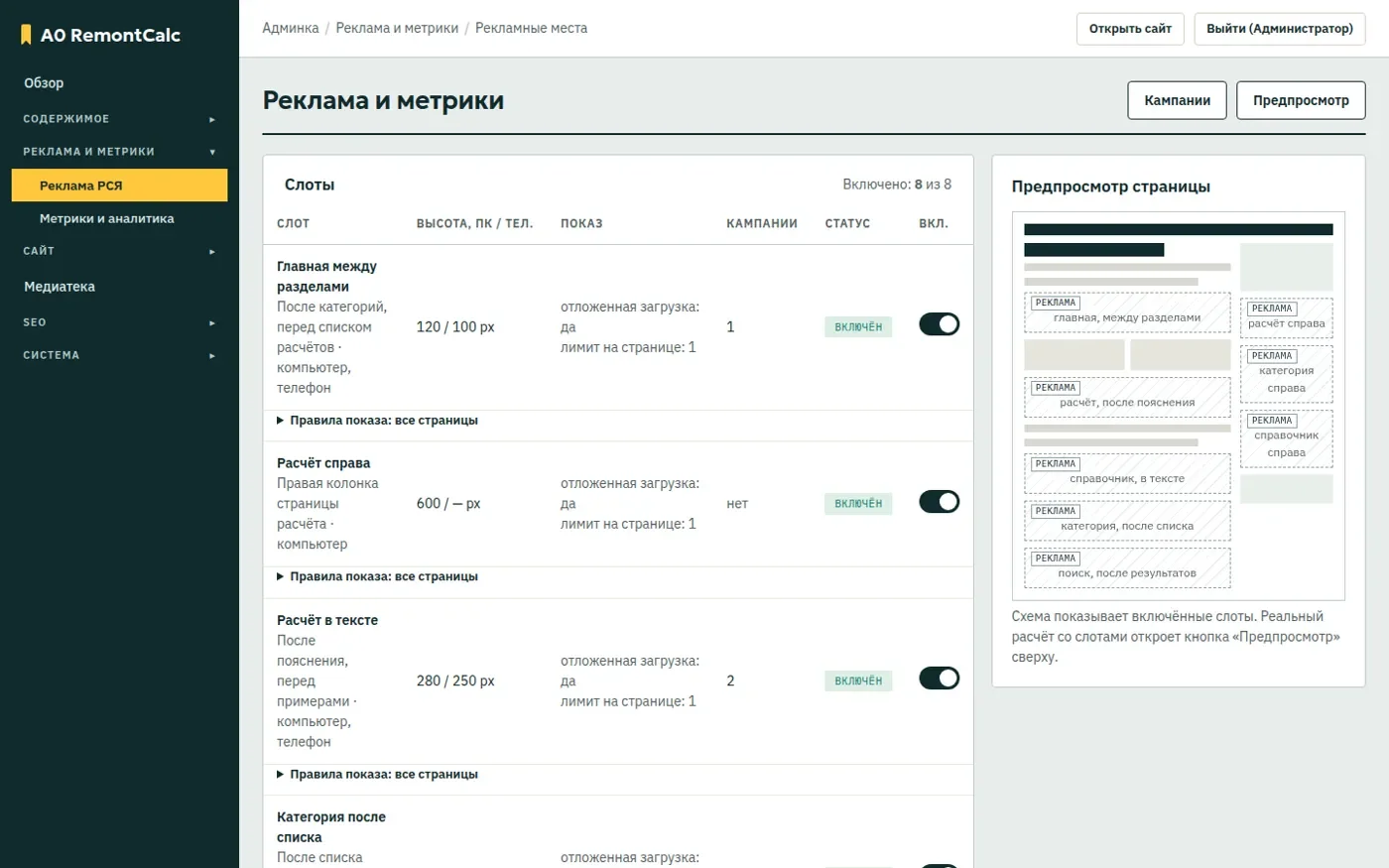Expand display rules for Главная между разделами

(377, 421)
